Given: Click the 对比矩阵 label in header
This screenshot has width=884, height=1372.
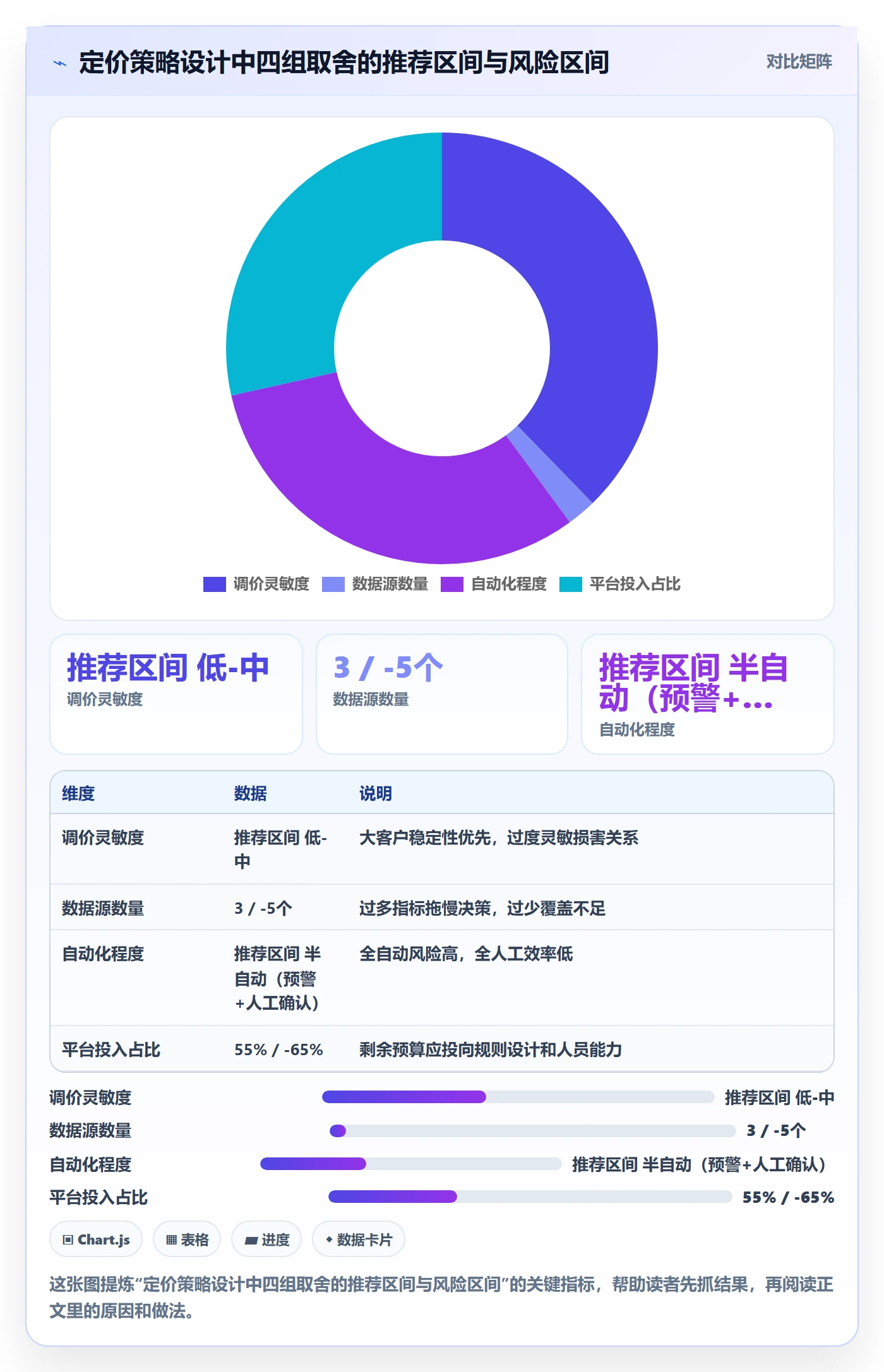Looking at the screenshot, I should [x=799, y=62].
